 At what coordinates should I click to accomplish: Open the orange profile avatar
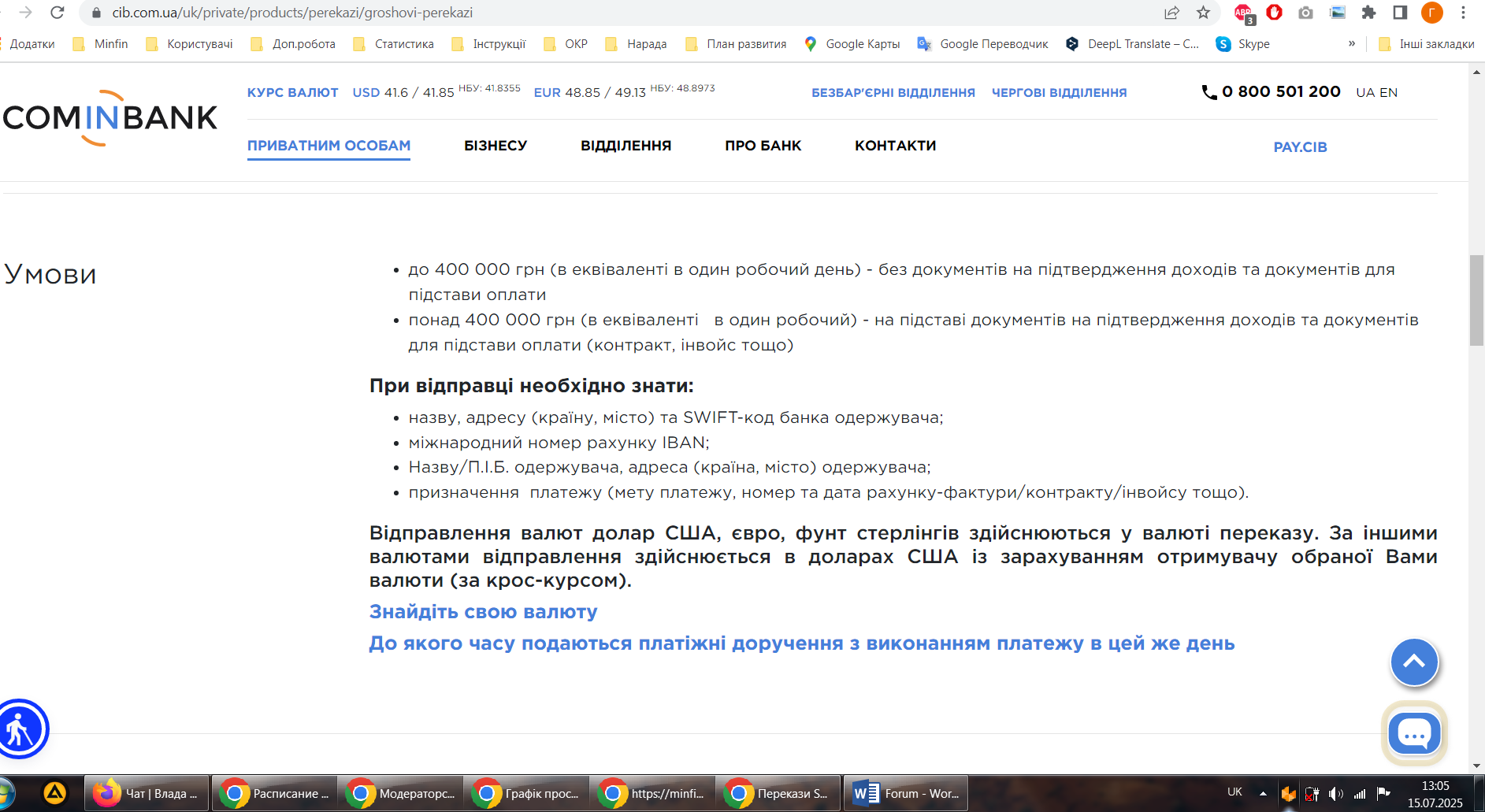click(x=1431, y=13)
